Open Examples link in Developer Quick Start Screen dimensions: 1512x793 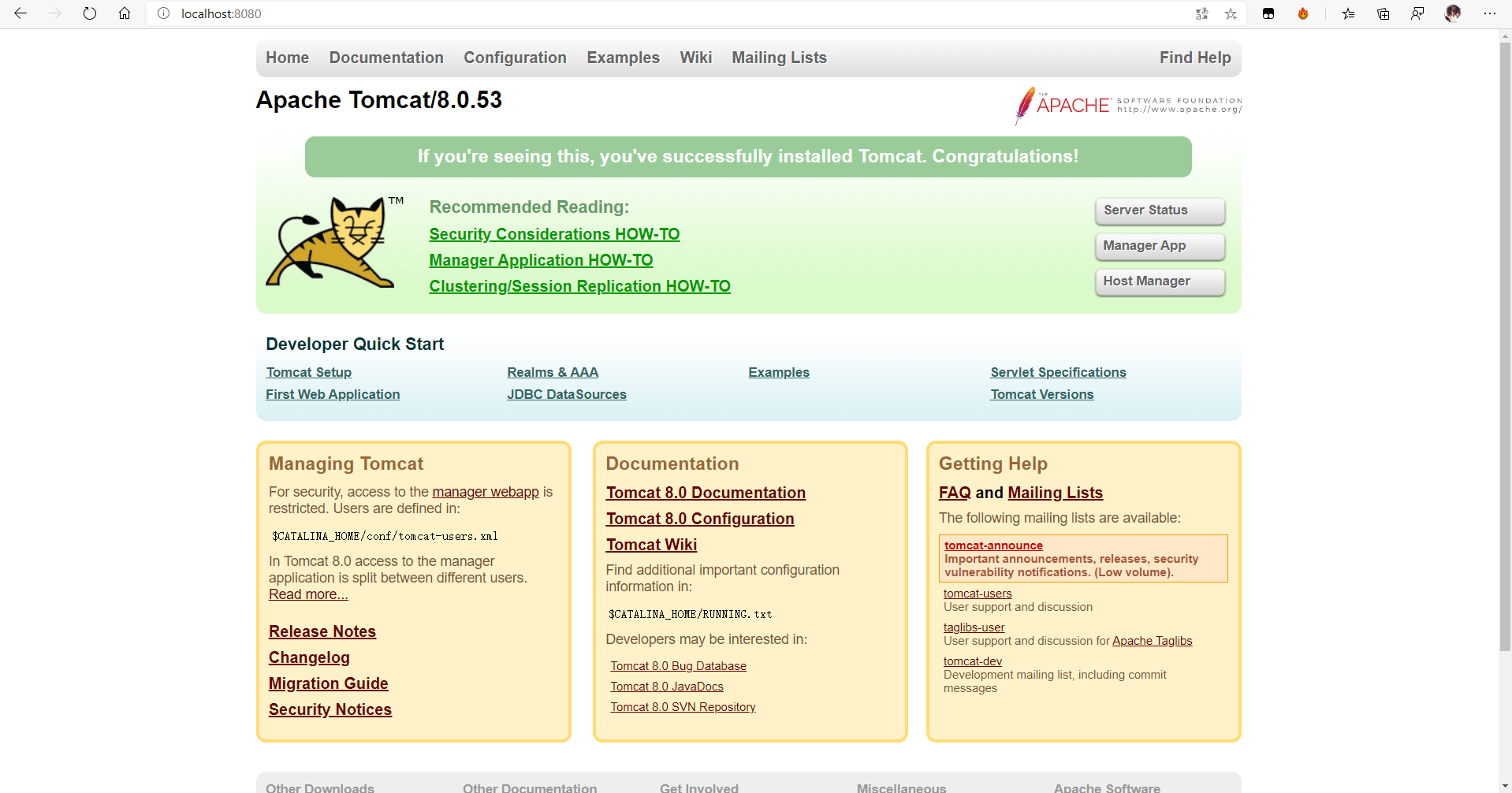coord(779,372)
